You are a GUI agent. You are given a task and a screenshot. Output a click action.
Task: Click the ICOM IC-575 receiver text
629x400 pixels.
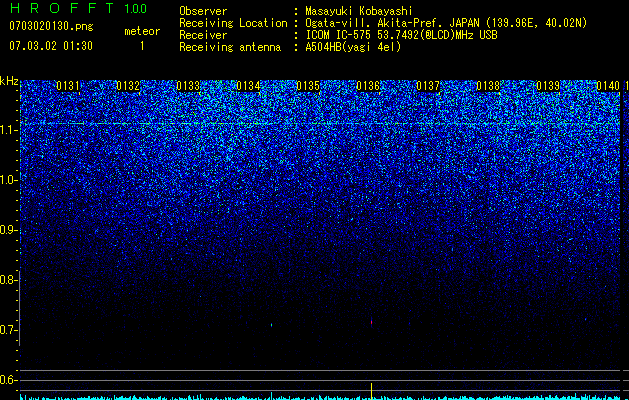(401, 35)
